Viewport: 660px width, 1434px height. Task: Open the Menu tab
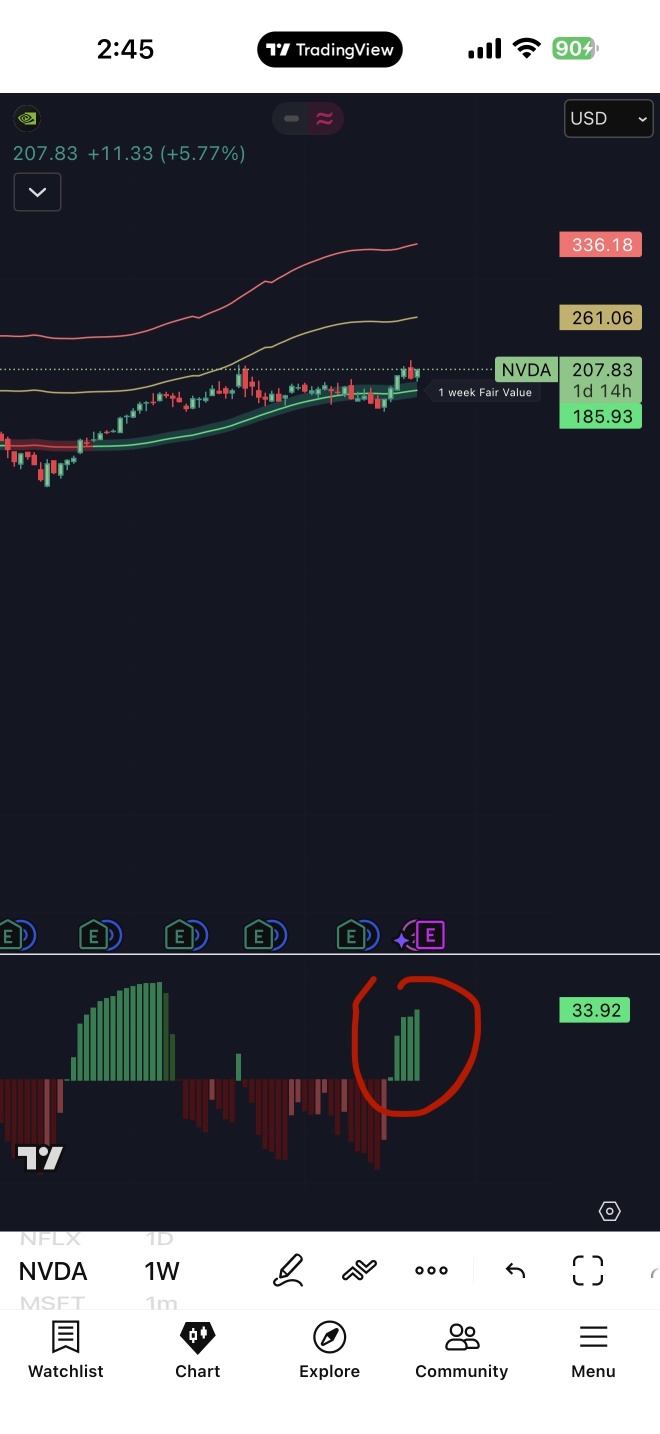[x=593, y=1350]
